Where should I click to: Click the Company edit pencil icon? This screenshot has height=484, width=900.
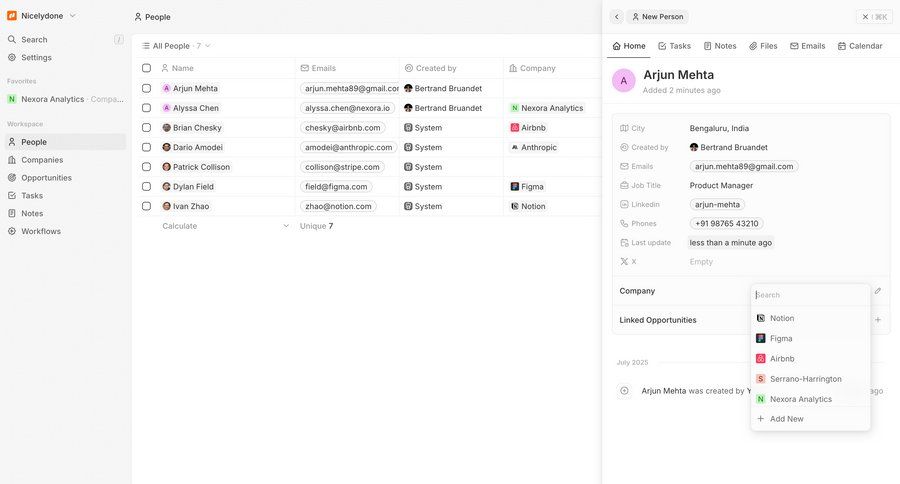point(878,291)
